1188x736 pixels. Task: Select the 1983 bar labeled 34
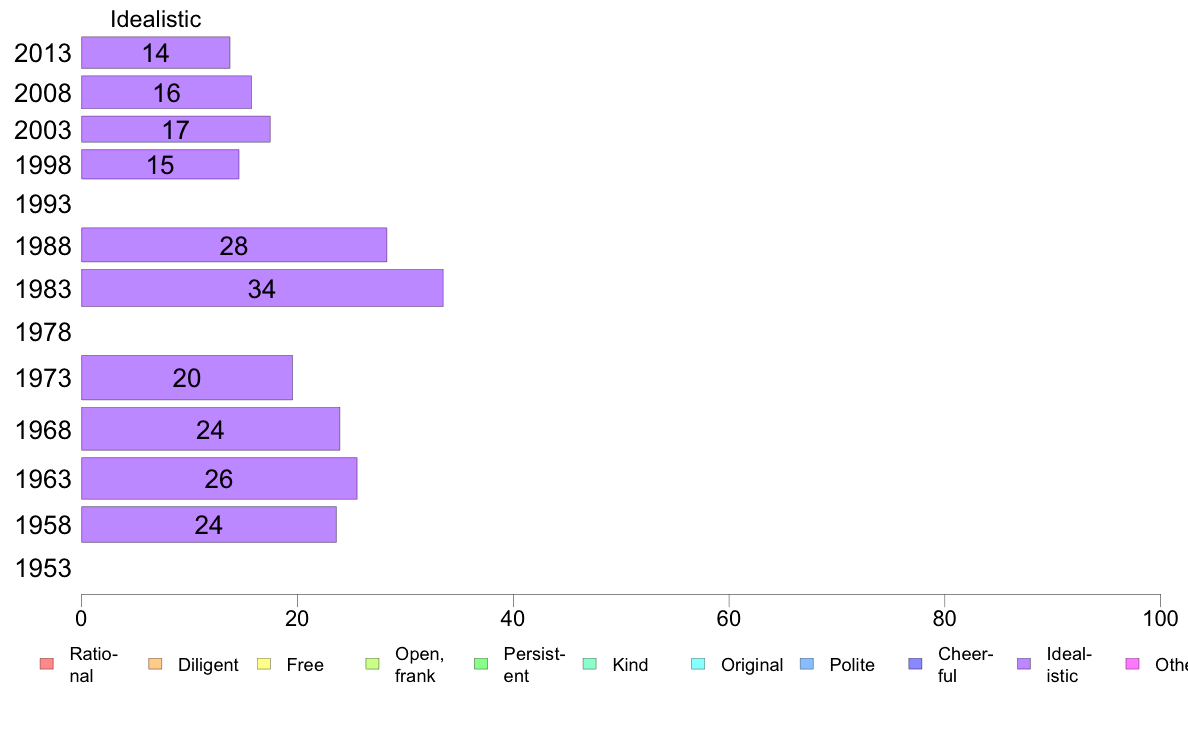click(262, 288)
